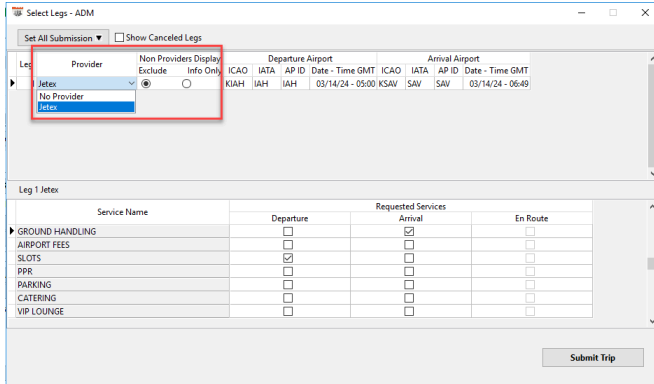The height and width of the screenshot is (384, 654).
Task: Click the Service Name column header
Action: (x=122, y=212)
